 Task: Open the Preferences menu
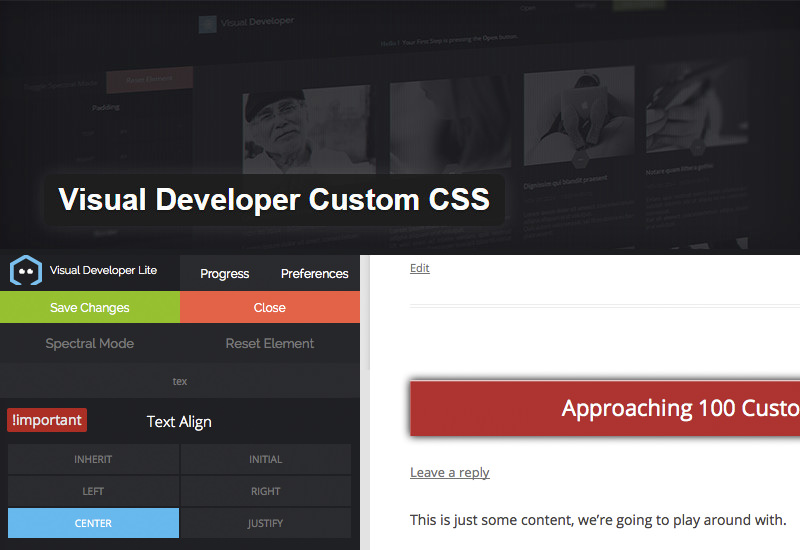pyautogui.click(x=314, y=274)
